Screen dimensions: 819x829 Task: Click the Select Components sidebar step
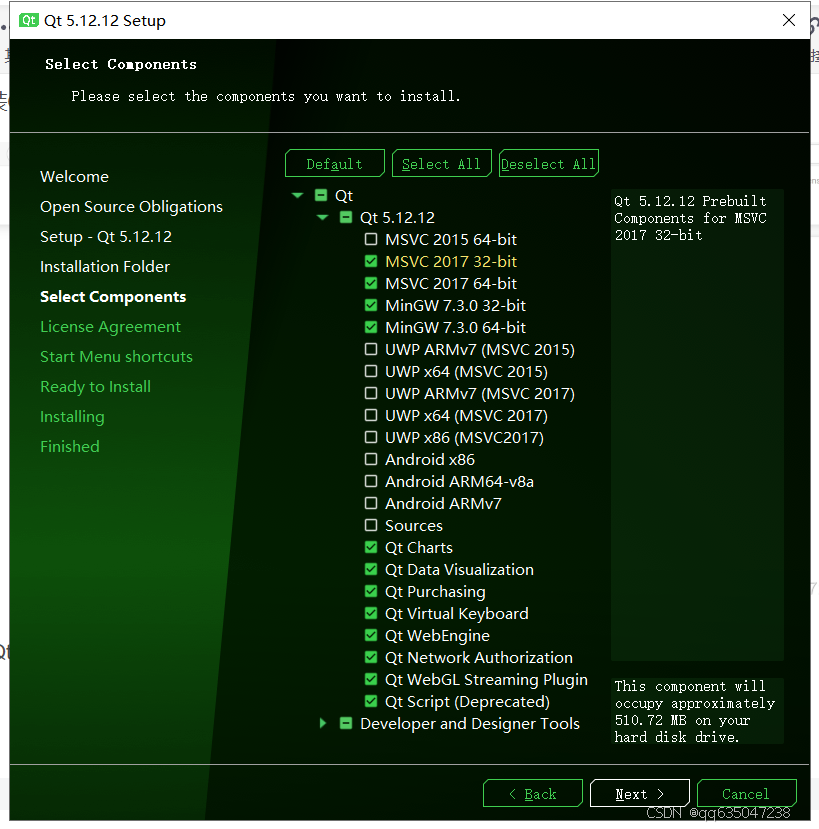pyautogui.click(x=113, y=297)
